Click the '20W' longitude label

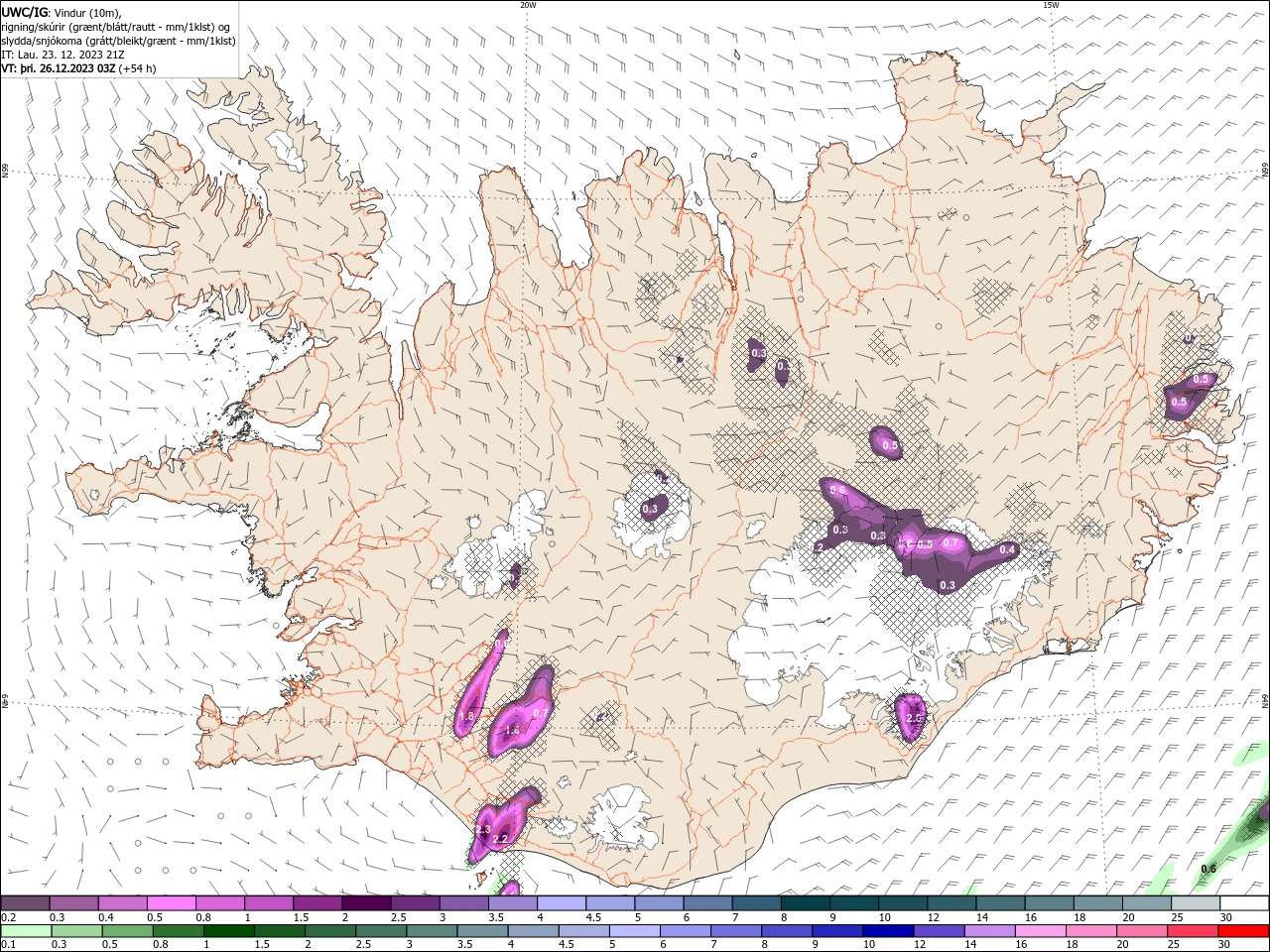pos(528,5)
